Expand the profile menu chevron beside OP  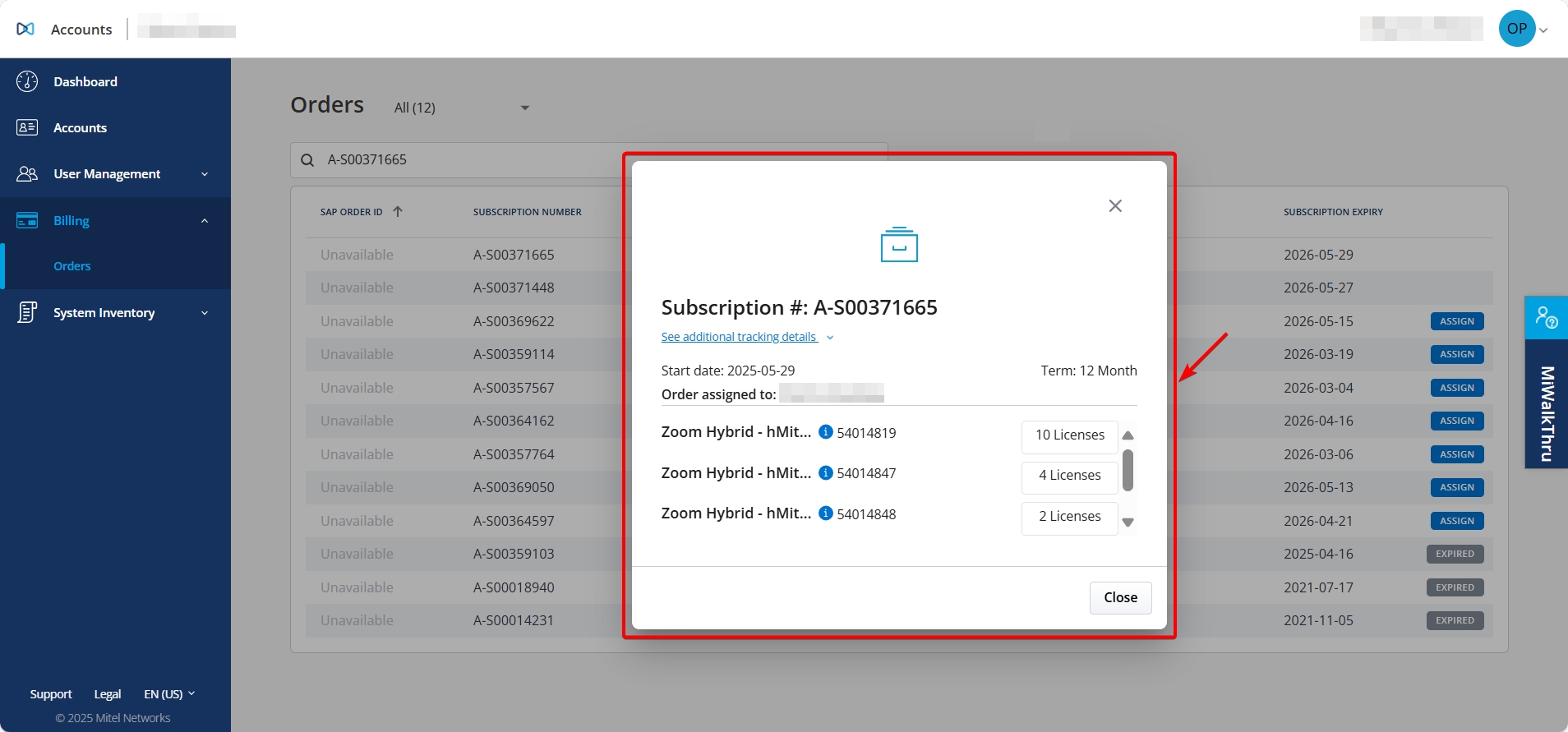tap(1543, 30)
